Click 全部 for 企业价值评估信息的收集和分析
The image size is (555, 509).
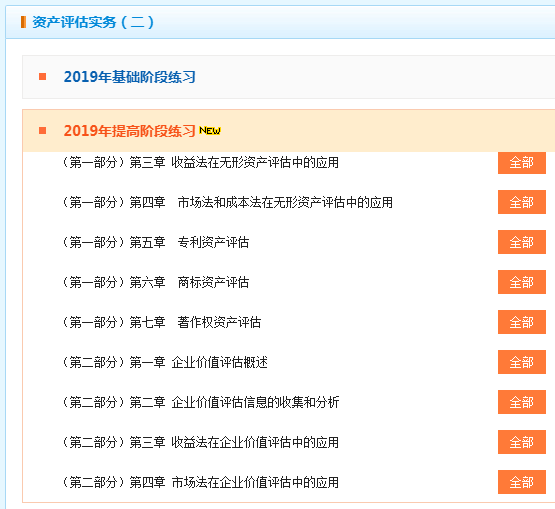(x=522, y=402)
